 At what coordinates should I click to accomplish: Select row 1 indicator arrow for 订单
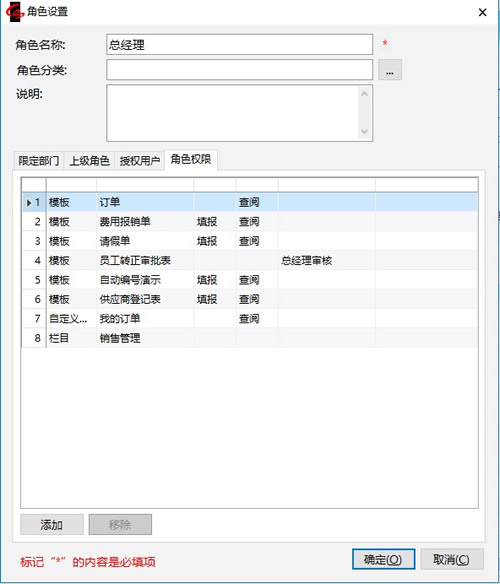click(x=29, y=203)
